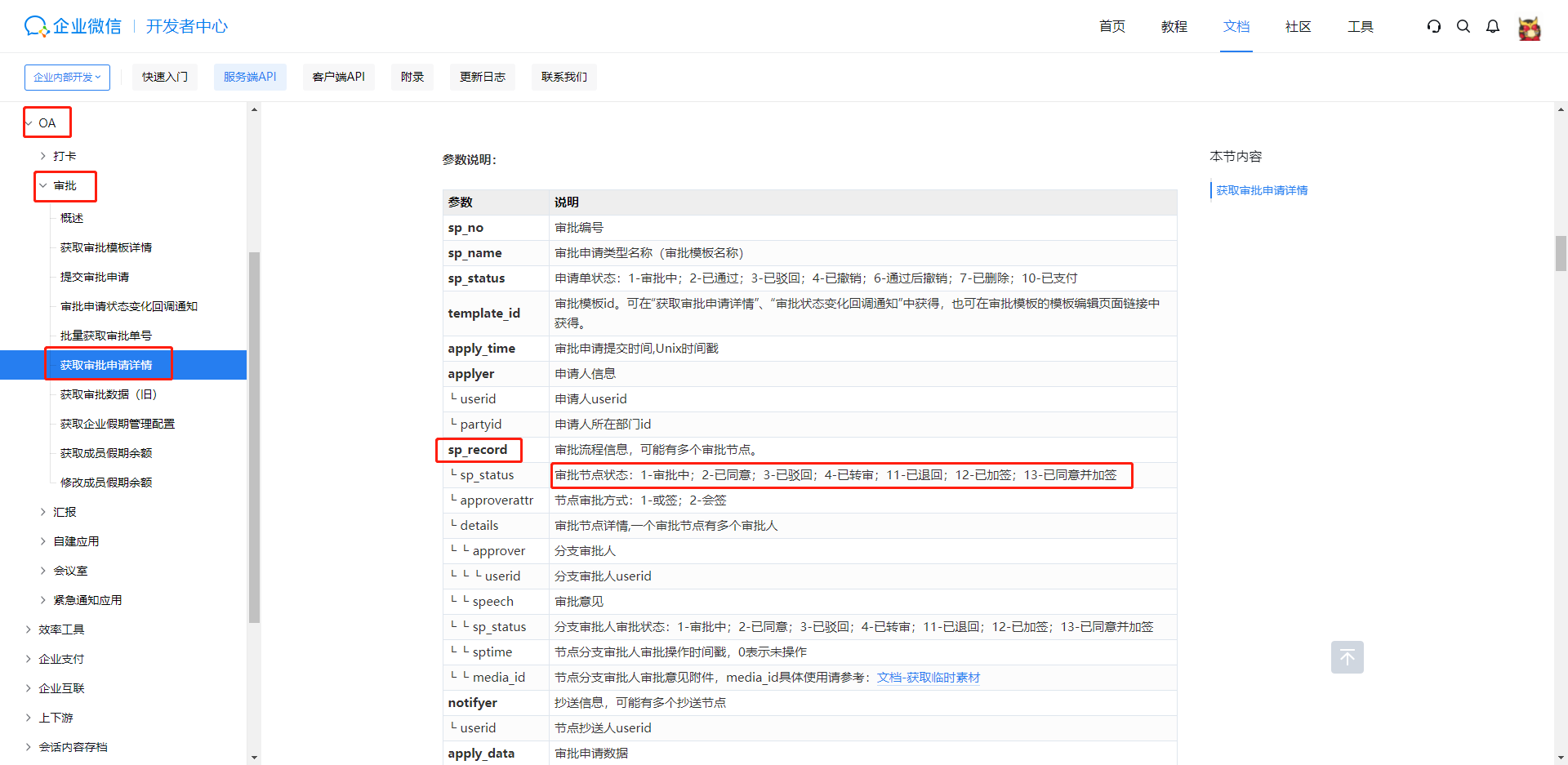
Task: Switch to the 社区 tab
Action: click(x=1298, y=26)
